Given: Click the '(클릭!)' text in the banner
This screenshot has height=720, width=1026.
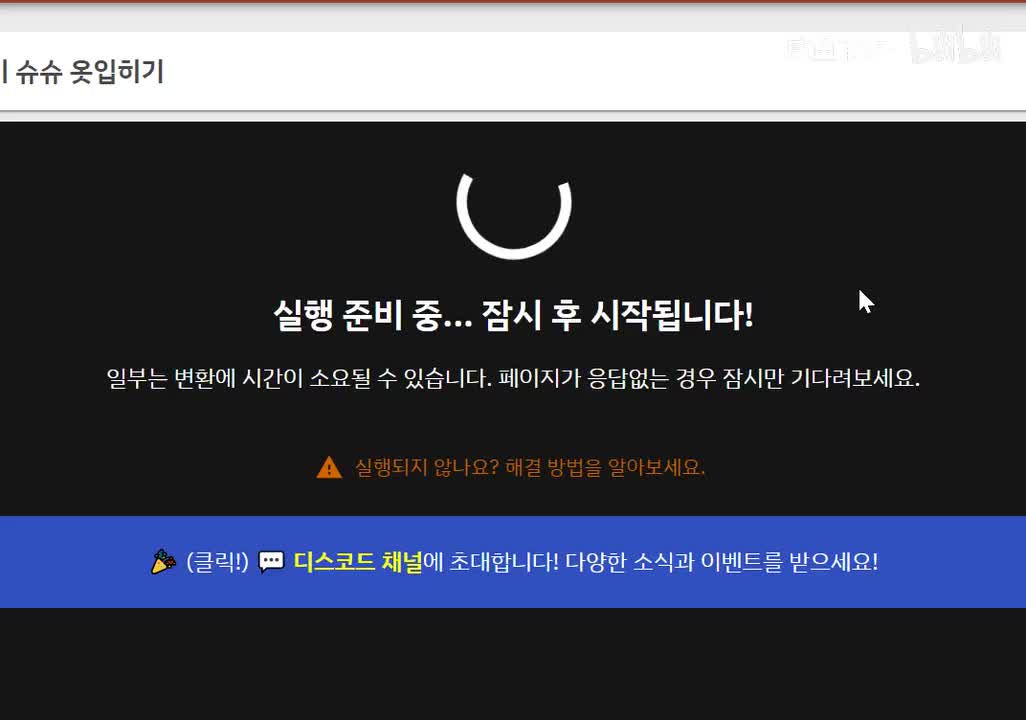Looking at the screenshot, I should click(x=217, y=562).
